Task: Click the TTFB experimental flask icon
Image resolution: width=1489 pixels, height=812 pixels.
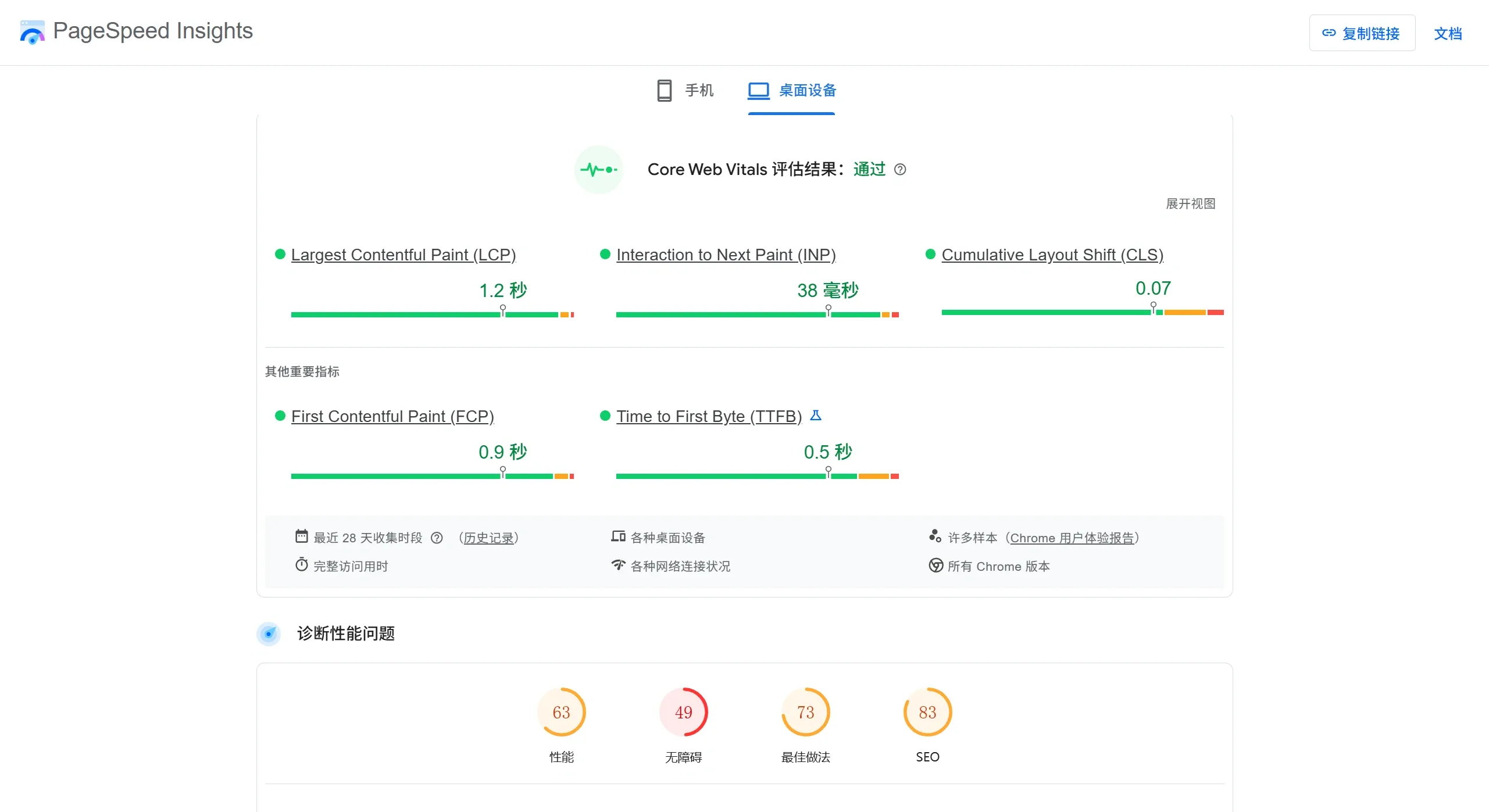Action: [816, 416]
